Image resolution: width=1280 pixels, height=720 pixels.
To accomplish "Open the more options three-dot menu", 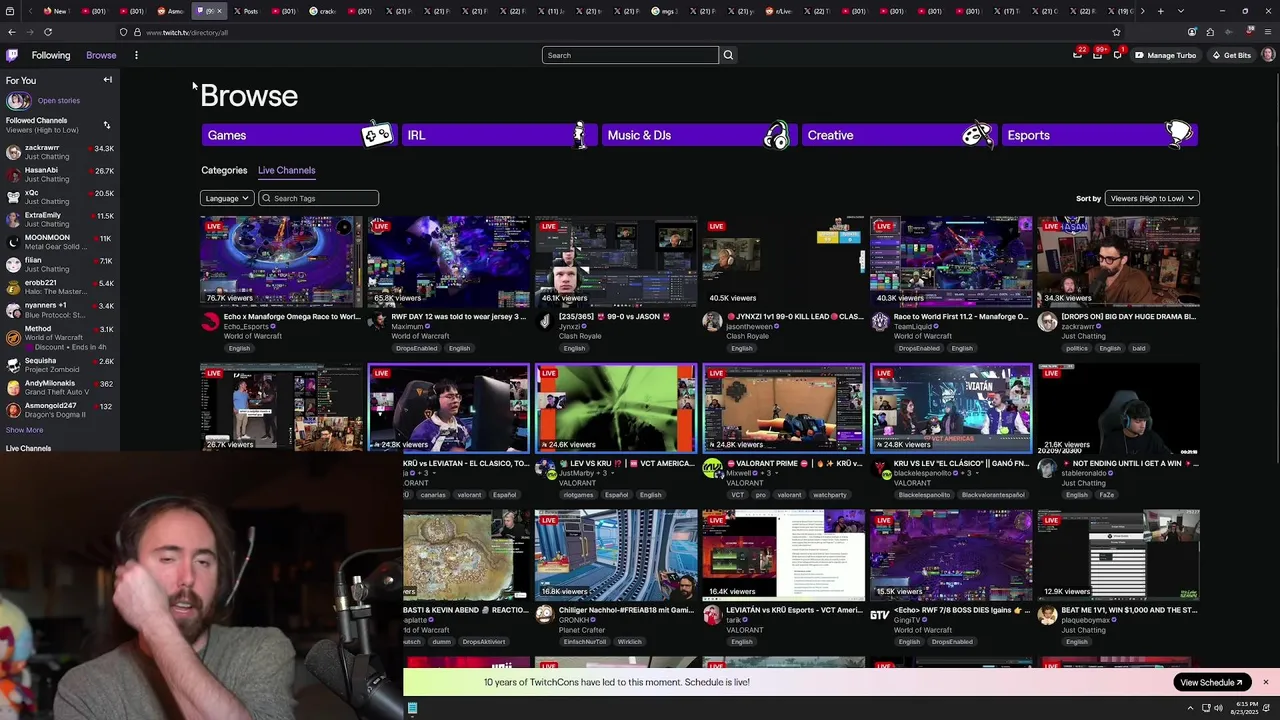I will (136, 55).
